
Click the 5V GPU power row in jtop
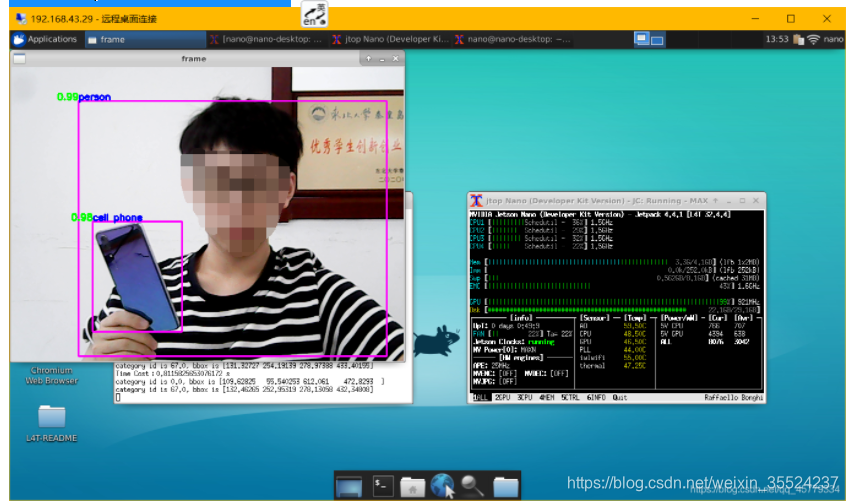[x=704, y=334]
